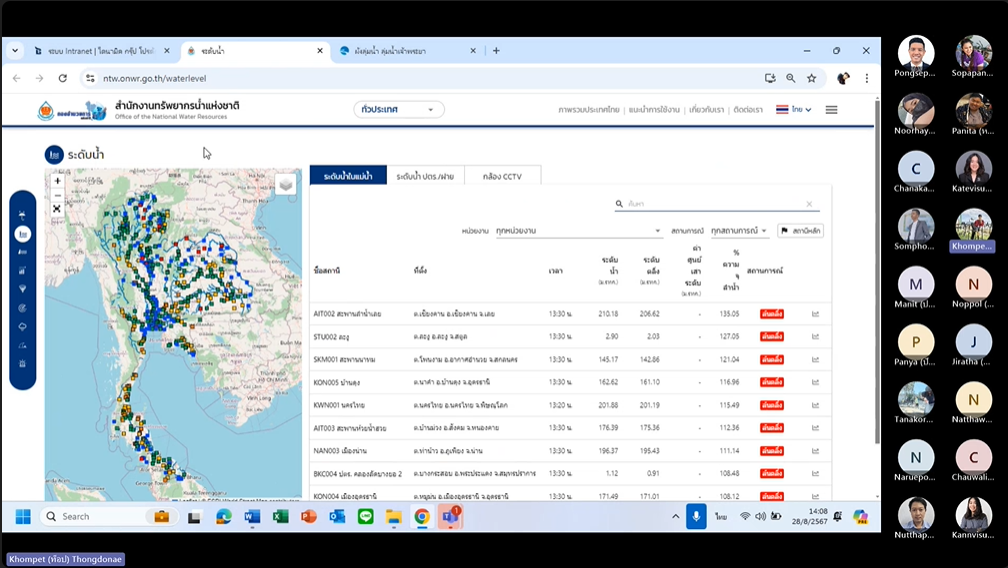The image size is (1008, 568).
Task: Clear the station search box
Action: click(x=809, y=204)
